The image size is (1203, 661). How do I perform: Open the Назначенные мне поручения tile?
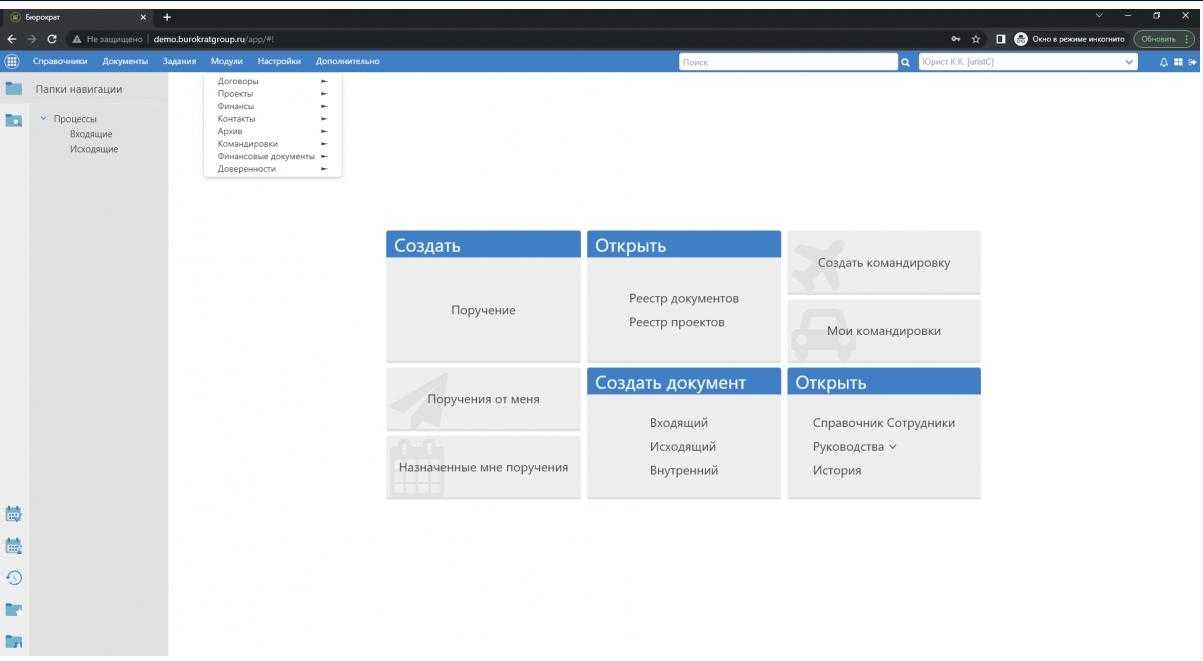483,467
